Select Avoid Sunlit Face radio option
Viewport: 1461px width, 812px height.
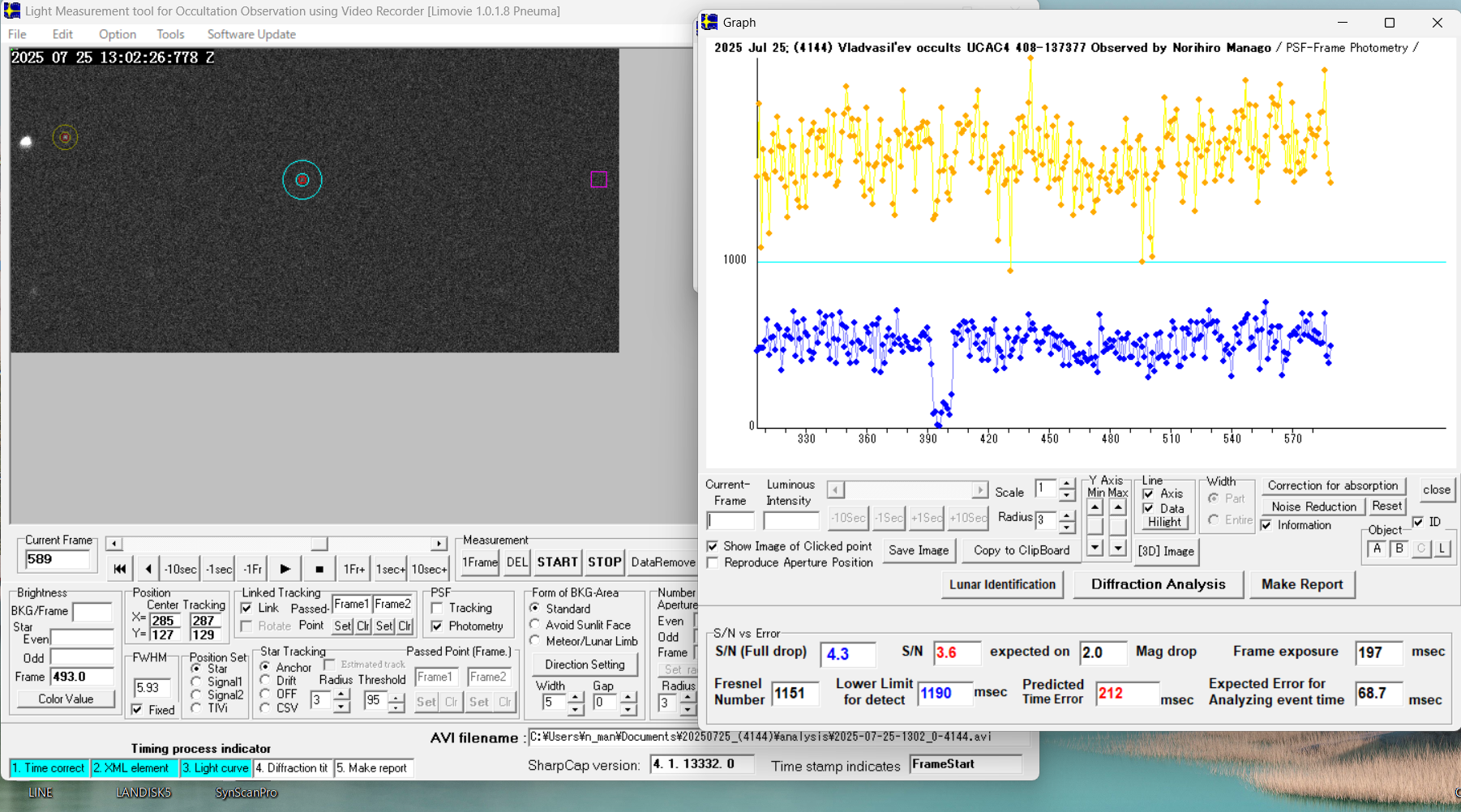tap(535, 625)
